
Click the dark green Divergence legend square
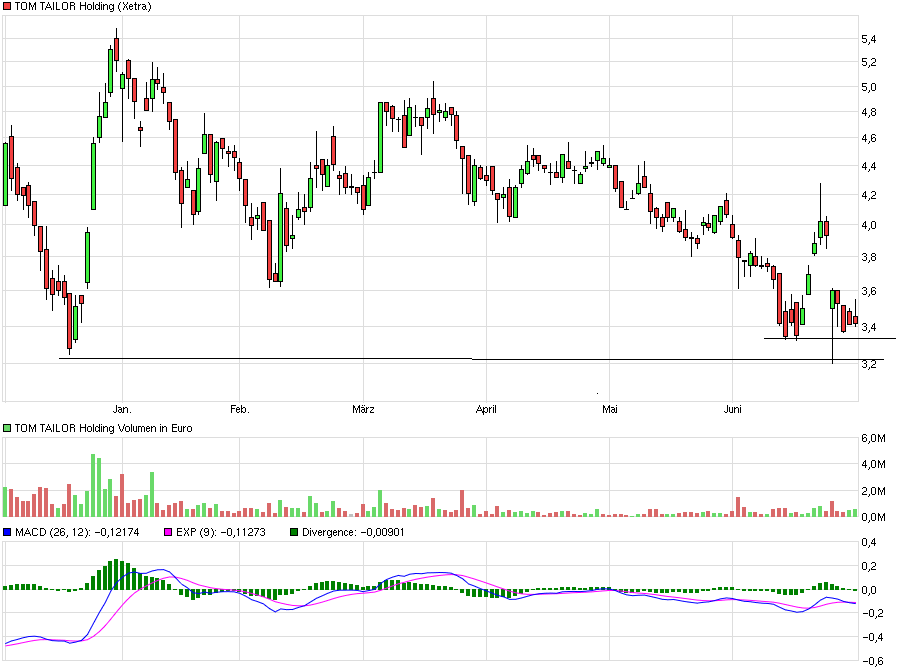pyautogui.click(x=294, y=532)
